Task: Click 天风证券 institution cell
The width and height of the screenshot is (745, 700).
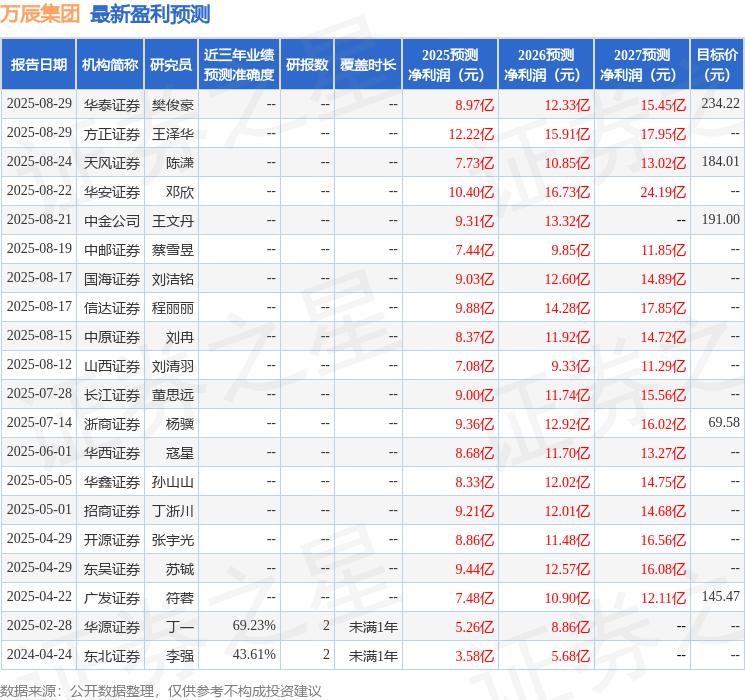Action: click(112, 163)
